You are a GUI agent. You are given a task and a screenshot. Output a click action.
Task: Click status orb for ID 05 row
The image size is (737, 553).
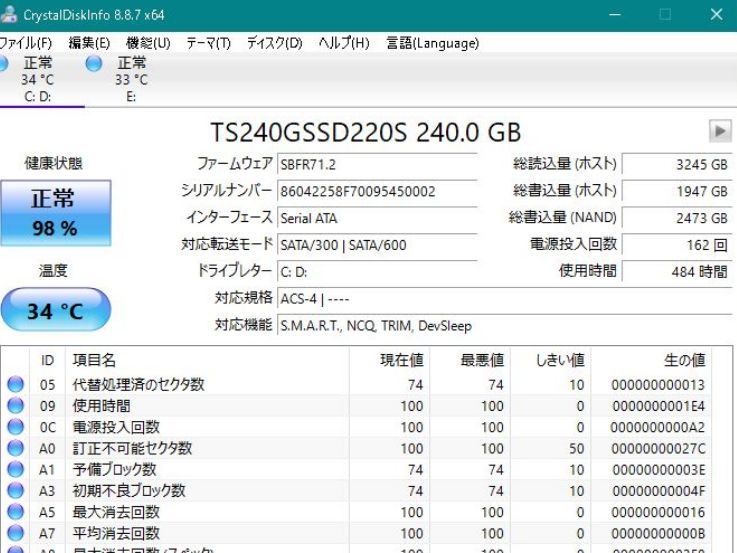pyautogui.click(x=15, y=385)
